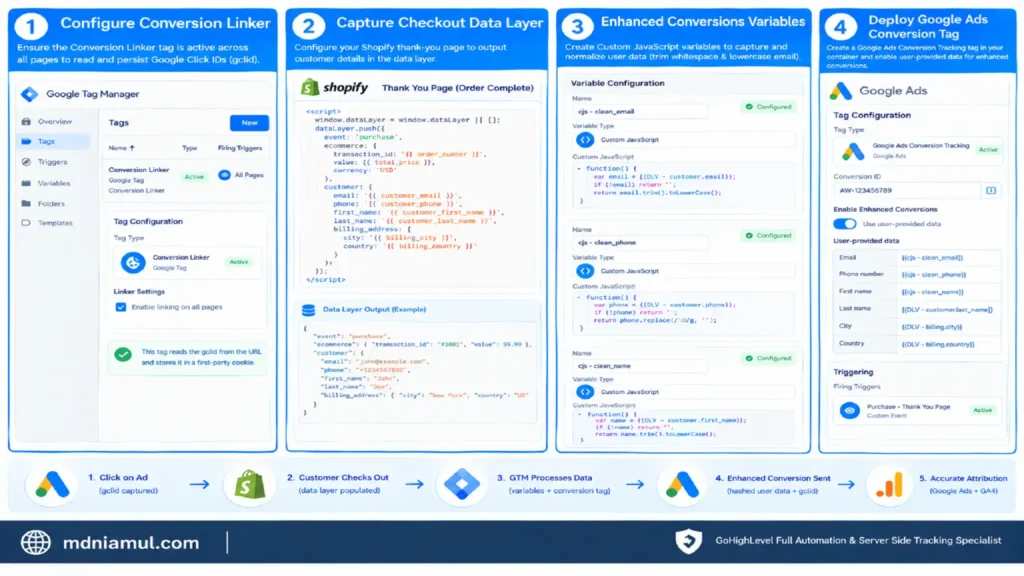Screen dimensions: 1024x576
Task: Click the Configured badge for clean_email
Action: point(769,106)
